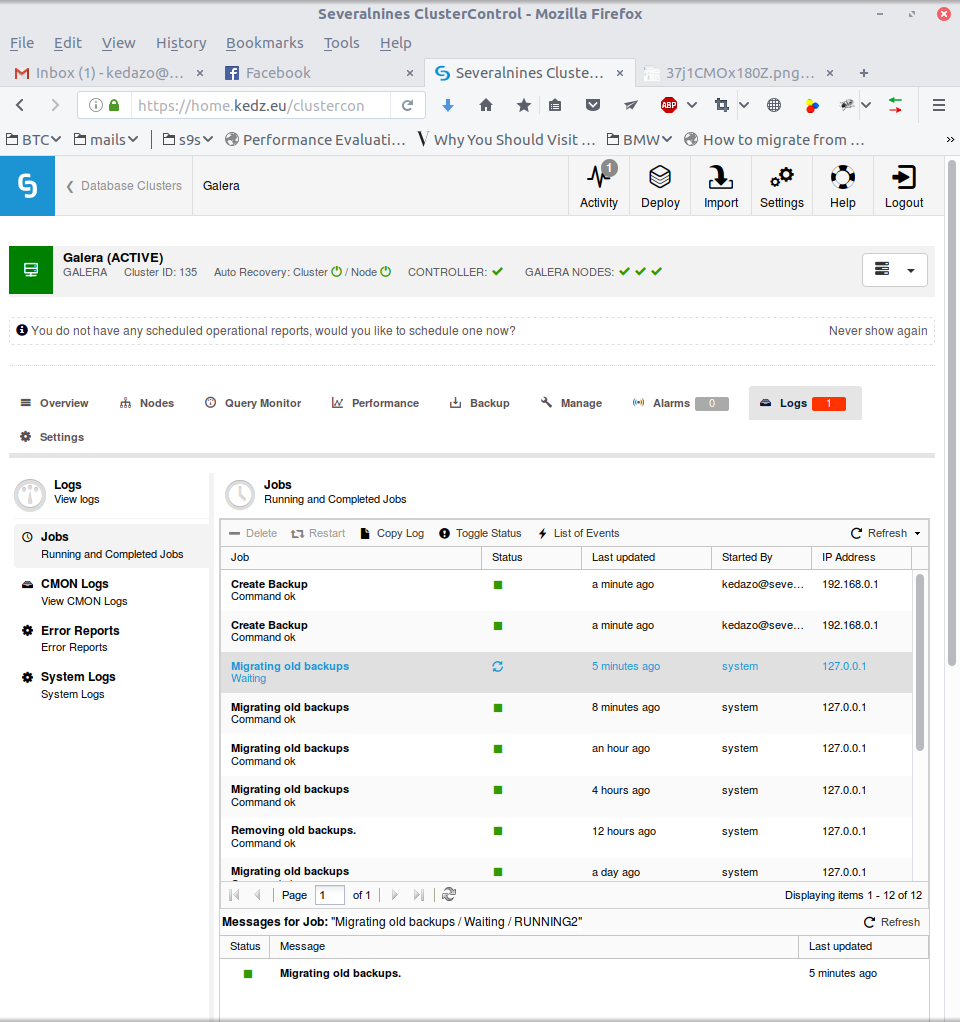Show bookmarks list icon in toolbar

pyautogui.click(x=555, y=106)
